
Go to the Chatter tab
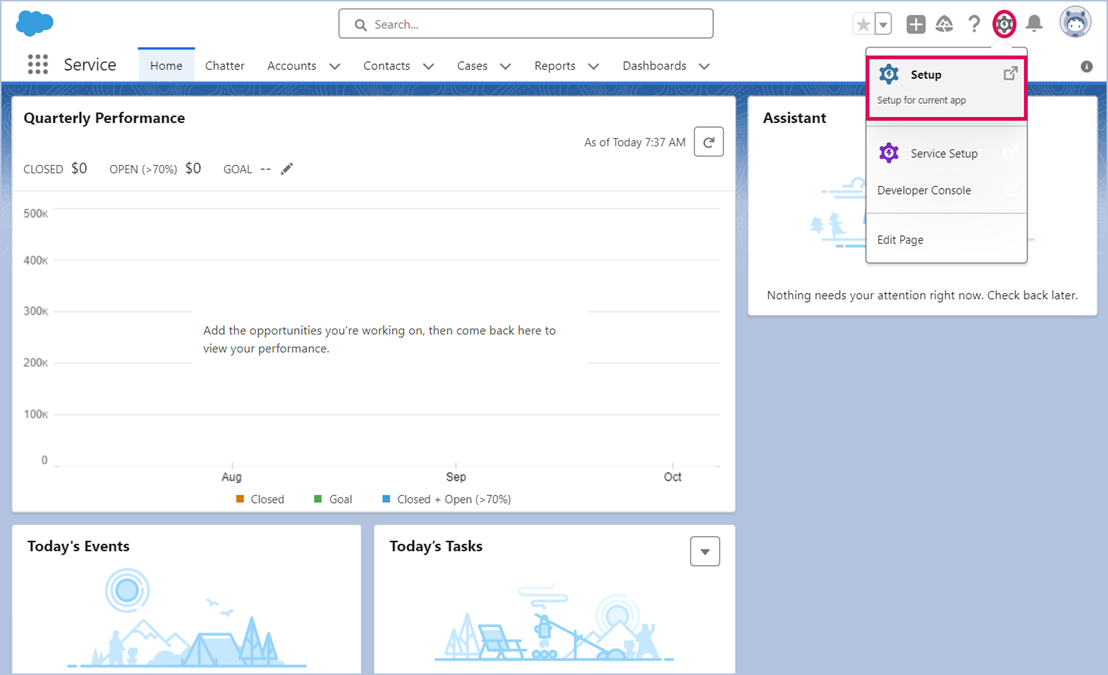coord(225,66)
